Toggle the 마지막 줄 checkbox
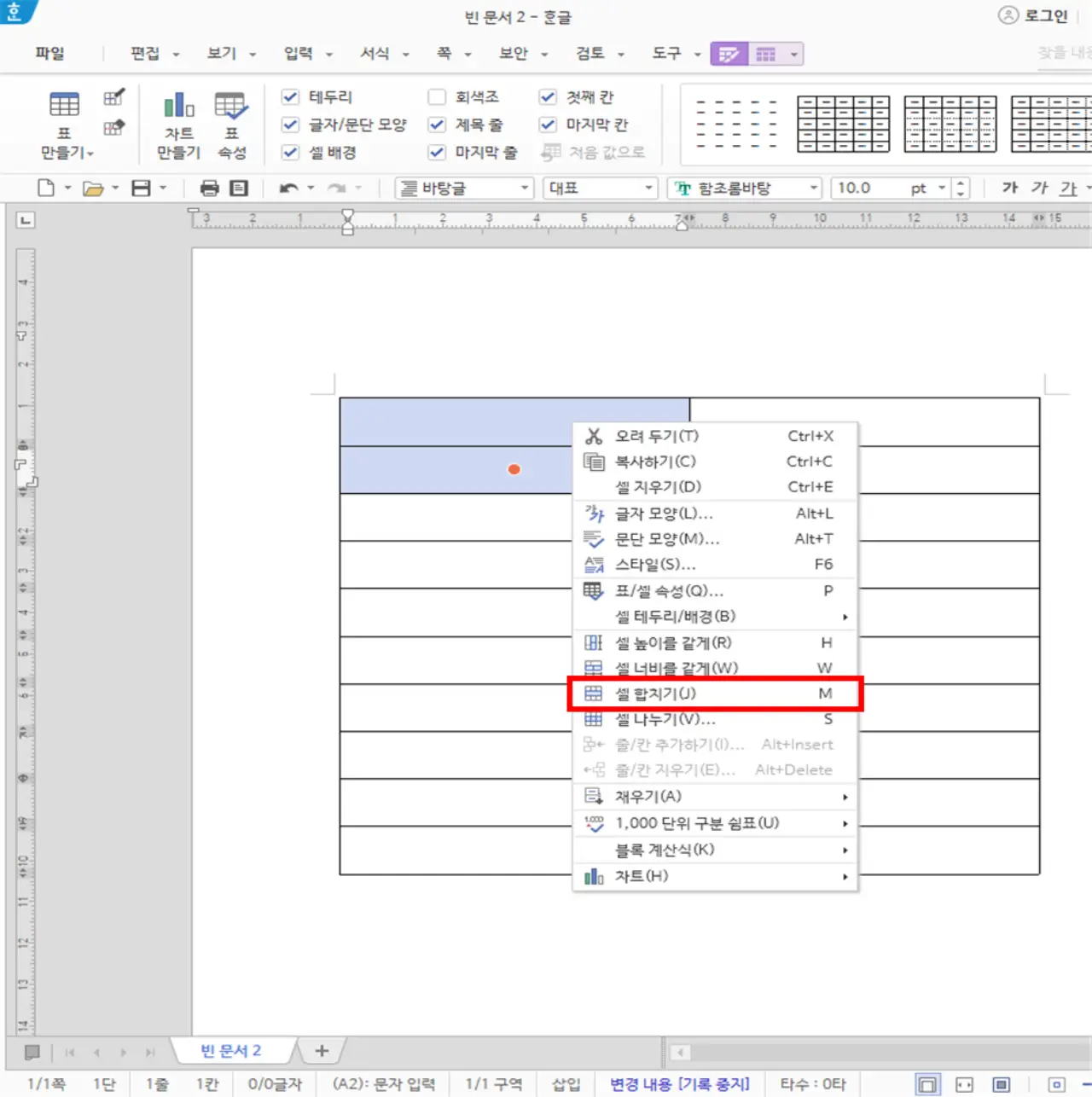This screenshot has height=1097, width=1092. 437,152
